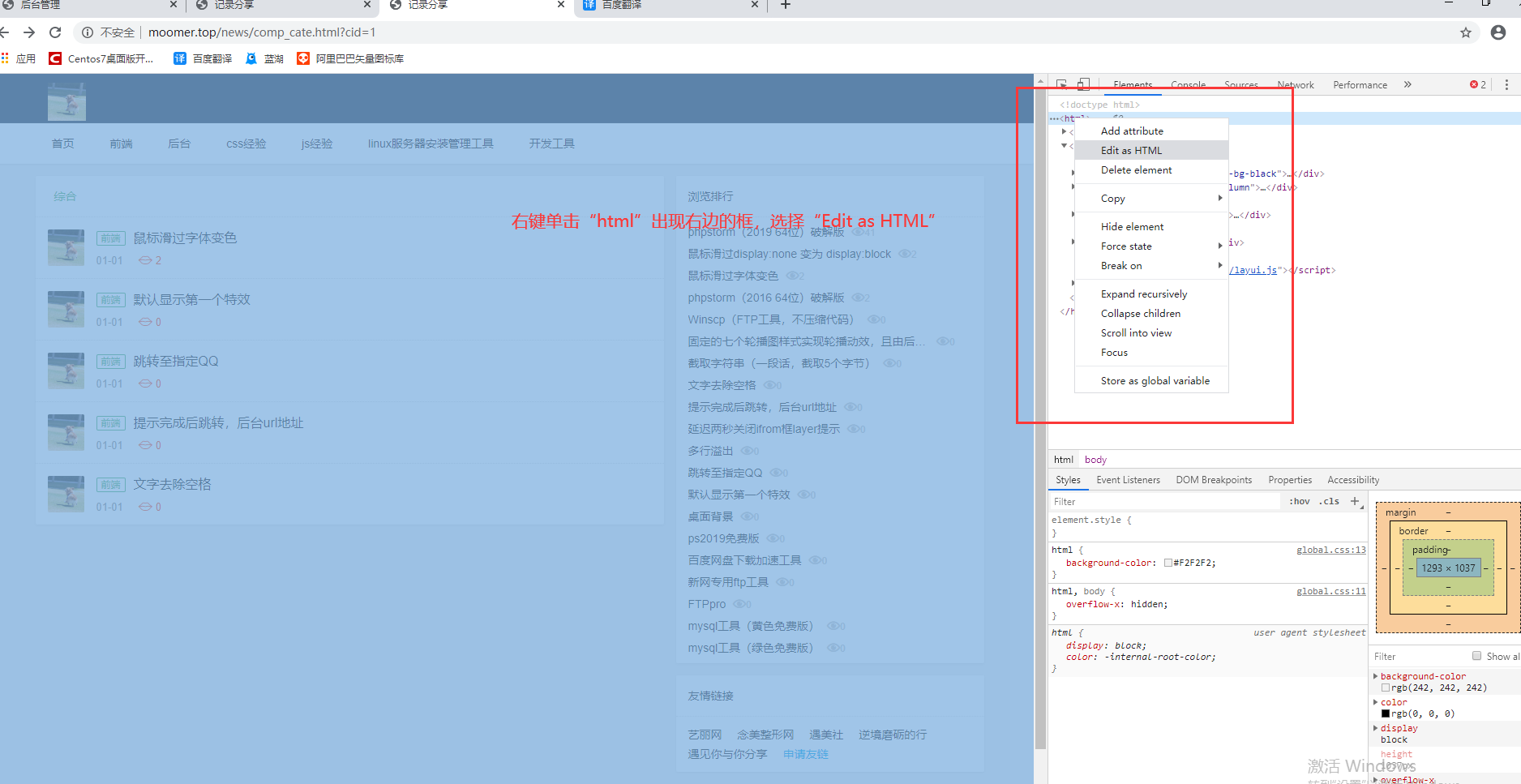Open the Properties sidebar tab
Screen dimensions: 1521x784
pyautogui.click(x=1290, y=480)
